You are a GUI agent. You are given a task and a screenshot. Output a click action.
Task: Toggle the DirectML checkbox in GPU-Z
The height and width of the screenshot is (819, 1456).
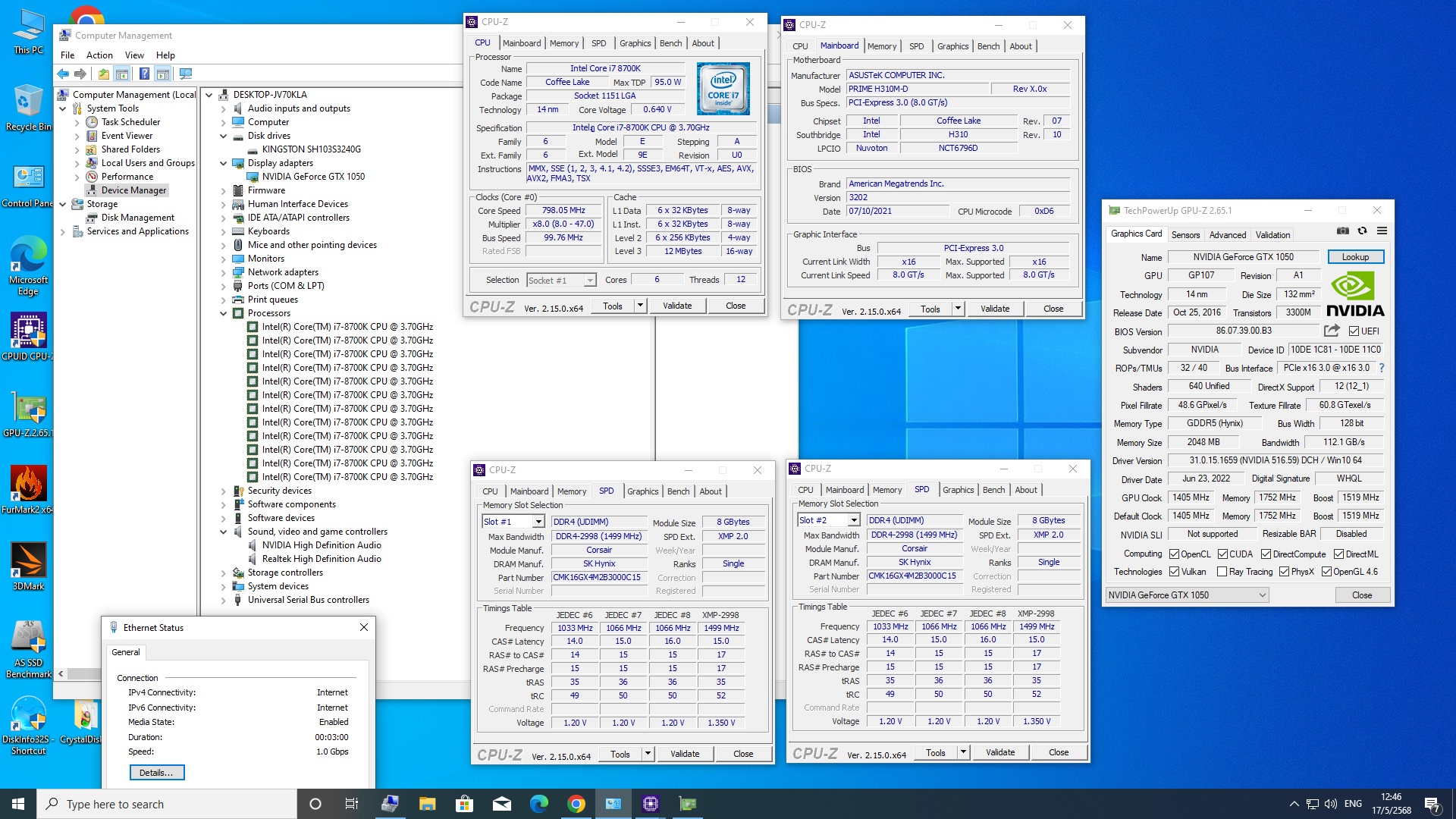[x=1339, y=554]
